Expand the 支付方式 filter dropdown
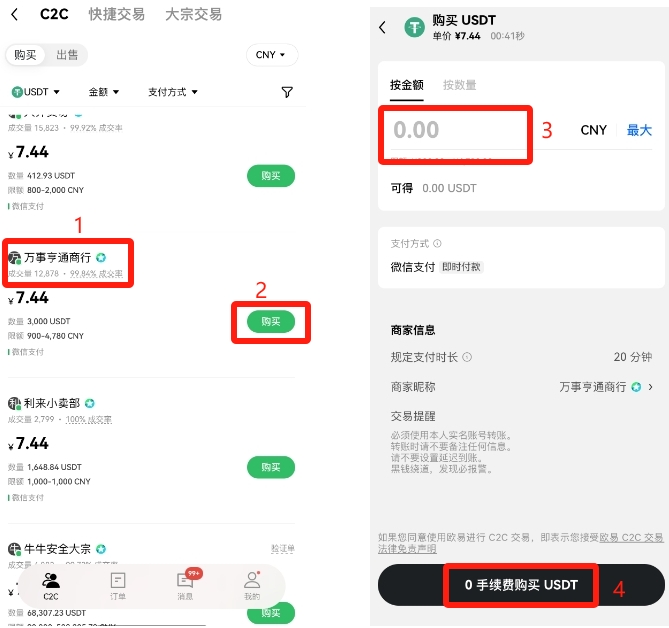The image size is (669, 628). pyautogui.click(x=173, y=92)
